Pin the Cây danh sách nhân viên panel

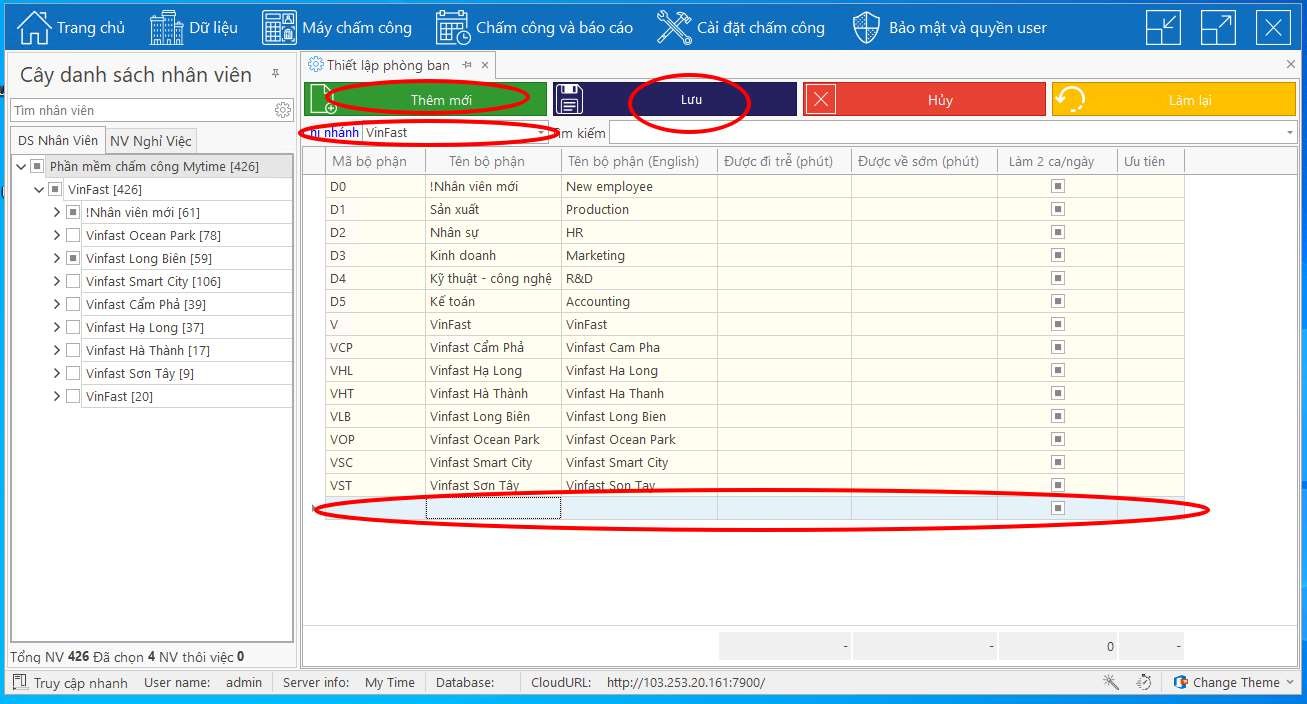[x=275, y=75]
